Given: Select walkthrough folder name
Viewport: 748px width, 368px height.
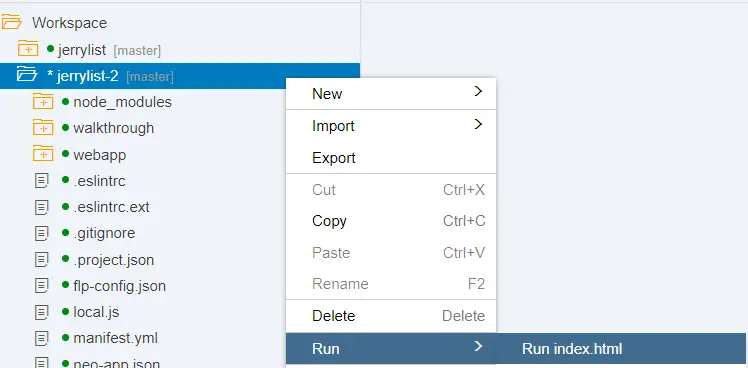Looking at the screenshot, I should pos(114,128).
